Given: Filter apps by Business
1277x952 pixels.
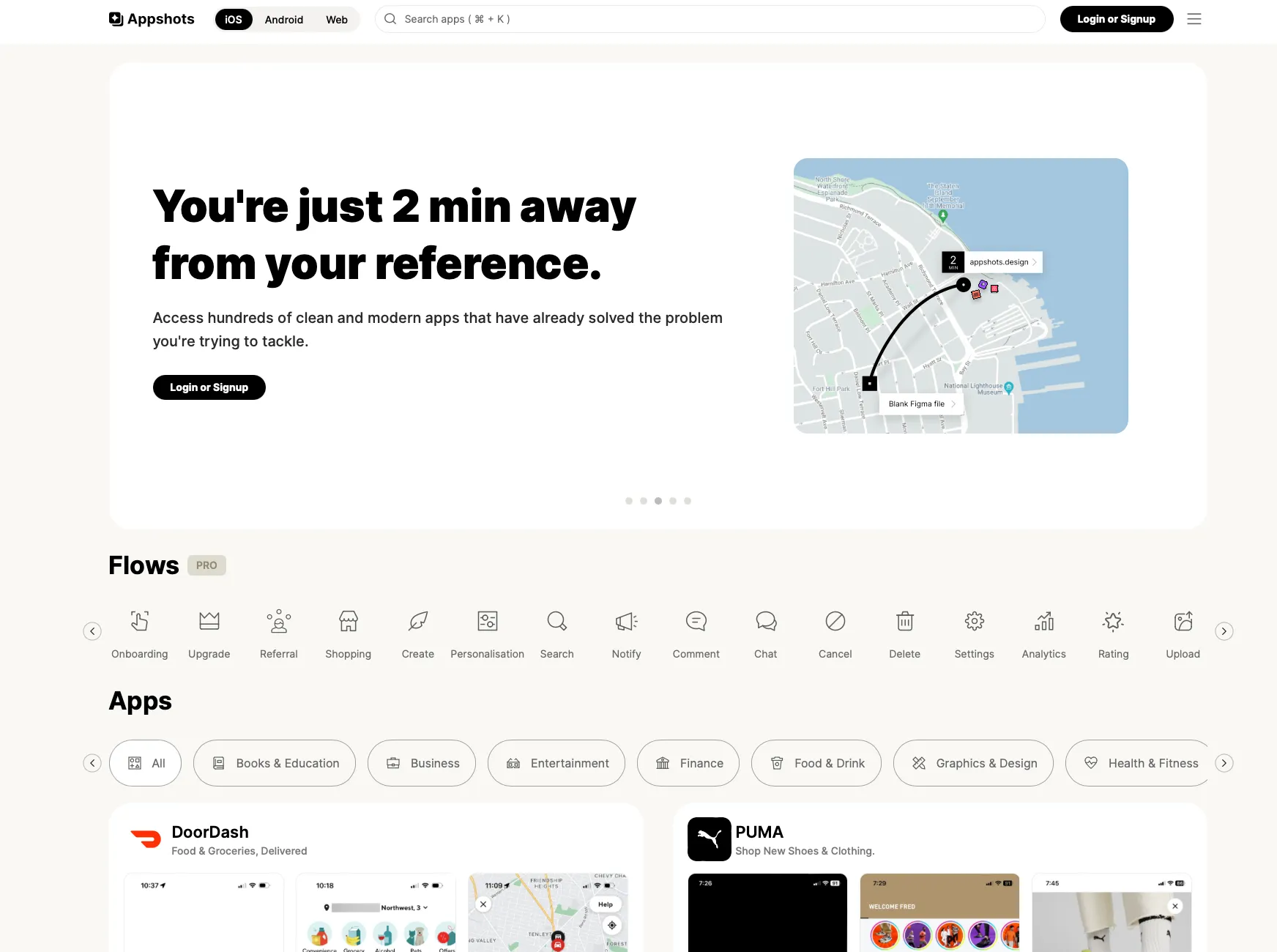Looking at the screenshot, I should [x=422, y=763].
